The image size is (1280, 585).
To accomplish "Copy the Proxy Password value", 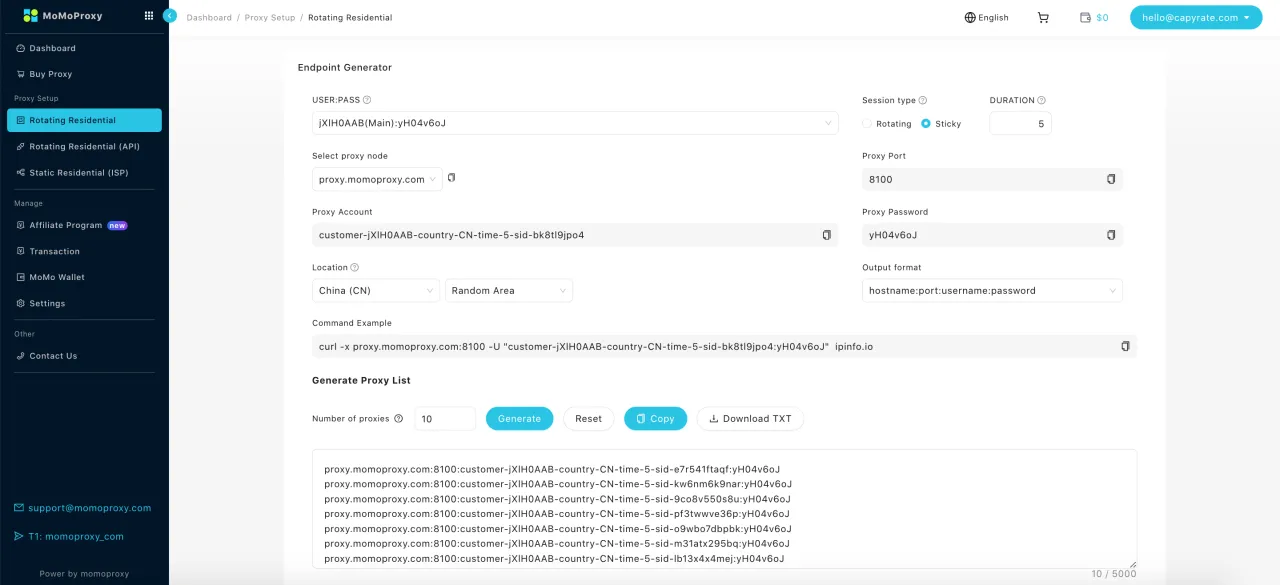I will pos(1111,235).
